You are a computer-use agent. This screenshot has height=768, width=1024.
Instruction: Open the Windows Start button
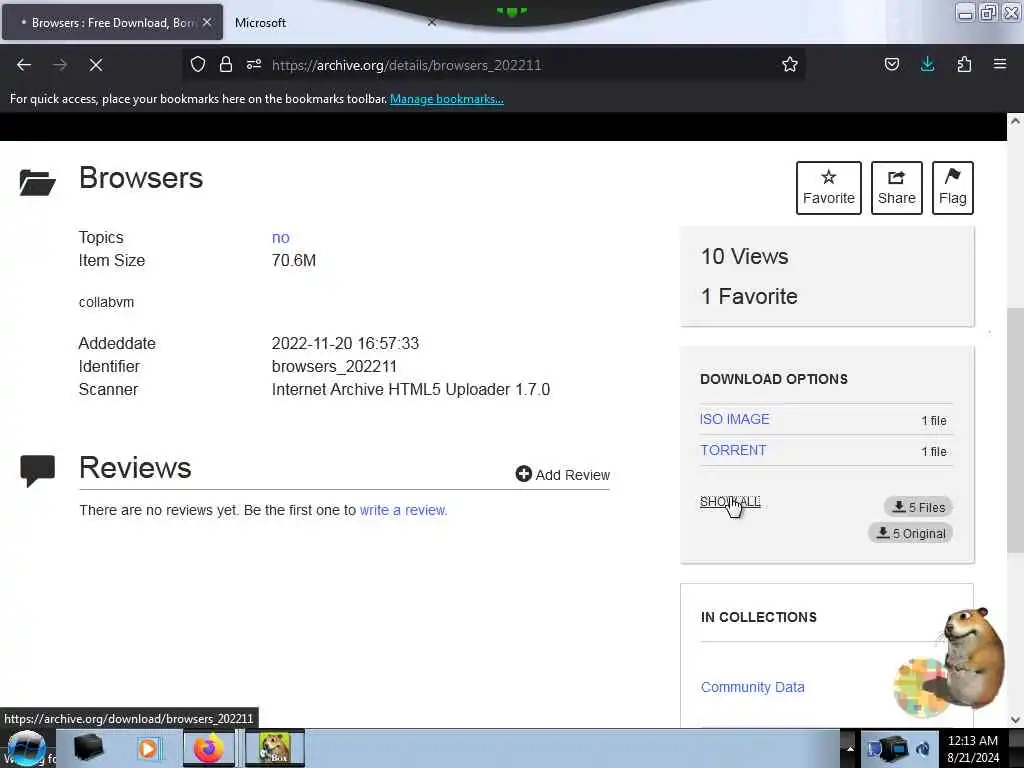pos(26,748)
